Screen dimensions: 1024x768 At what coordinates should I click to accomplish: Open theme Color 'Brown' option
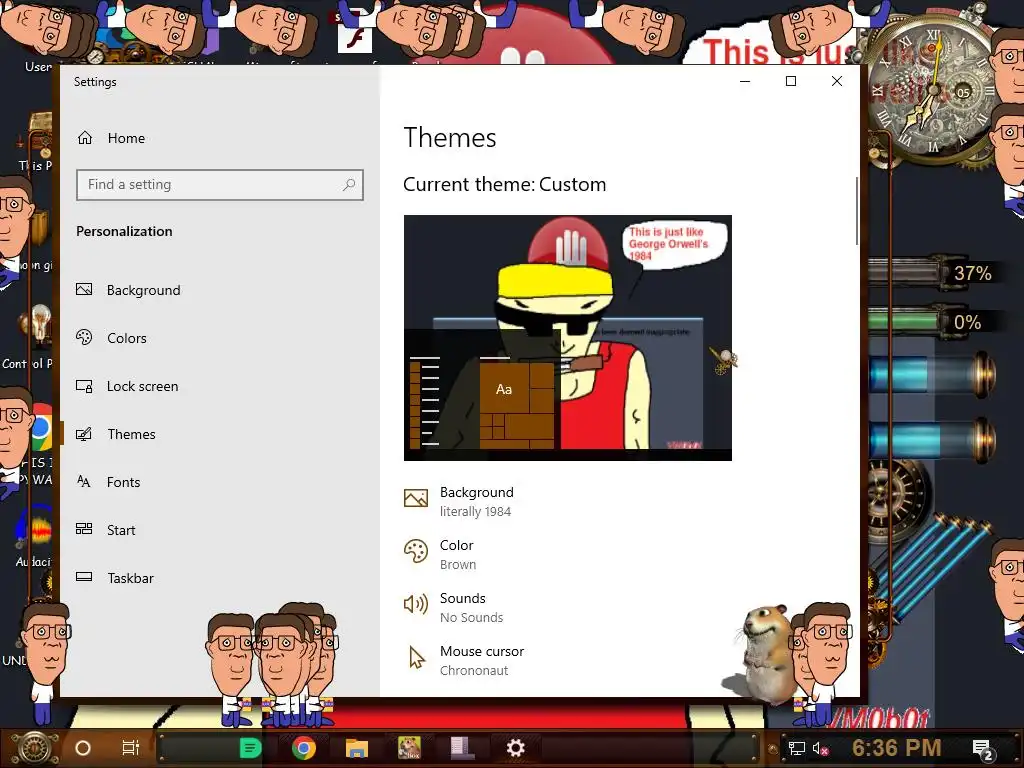point(440,554)
